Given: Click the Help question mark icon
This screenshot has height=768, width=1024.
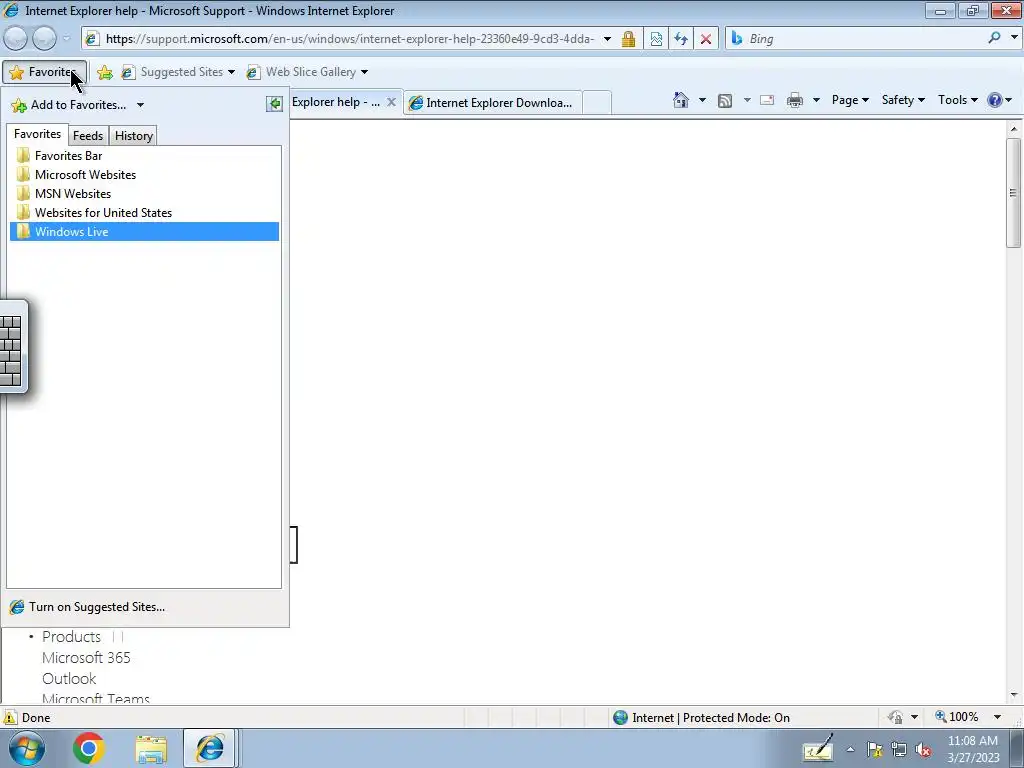Looking at the screenshot, I should 995,100.
